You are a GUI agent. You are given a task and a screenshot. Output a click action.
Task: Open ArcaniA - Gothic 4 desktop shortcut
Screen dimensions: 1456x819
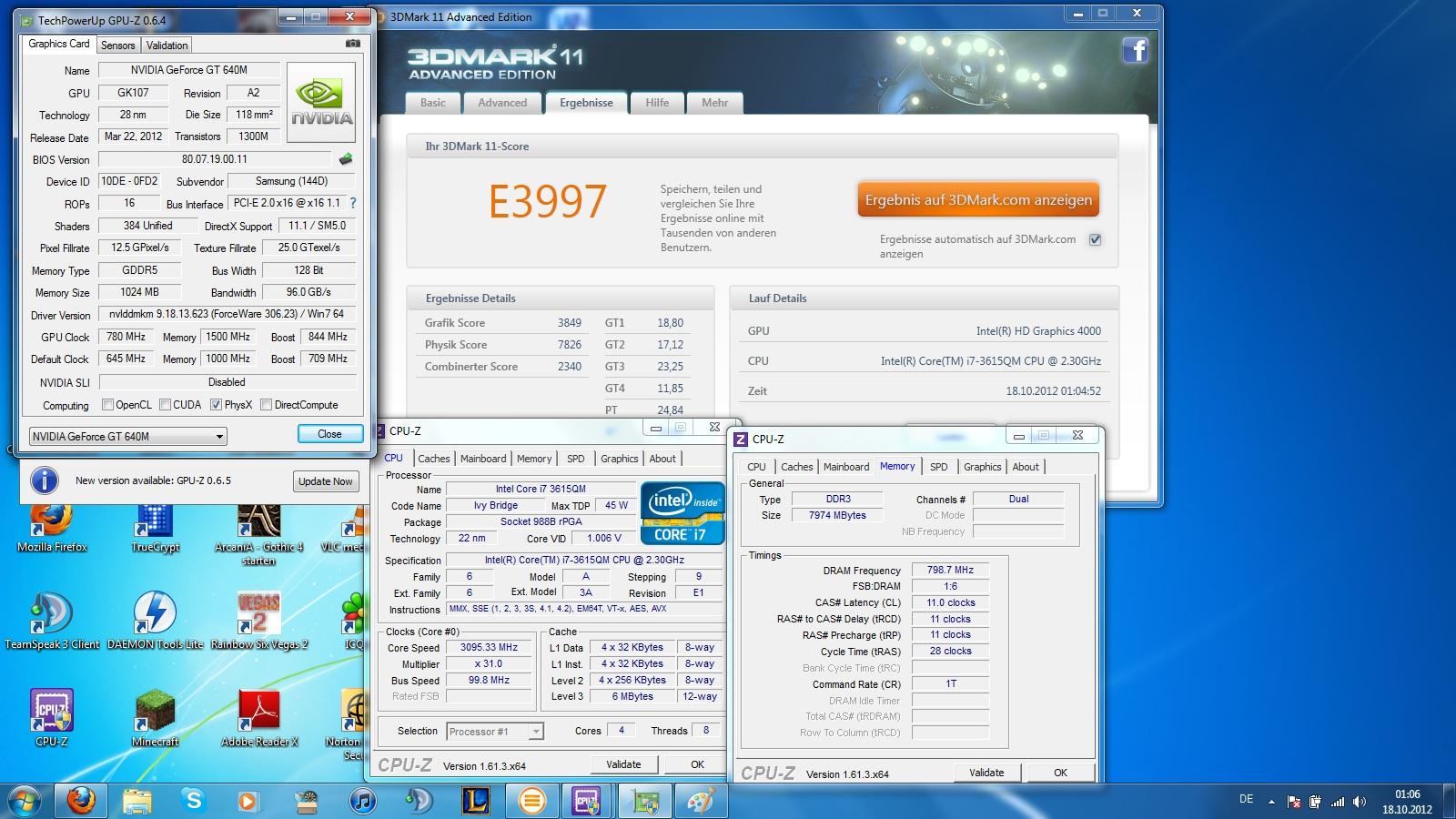(258, 533)
